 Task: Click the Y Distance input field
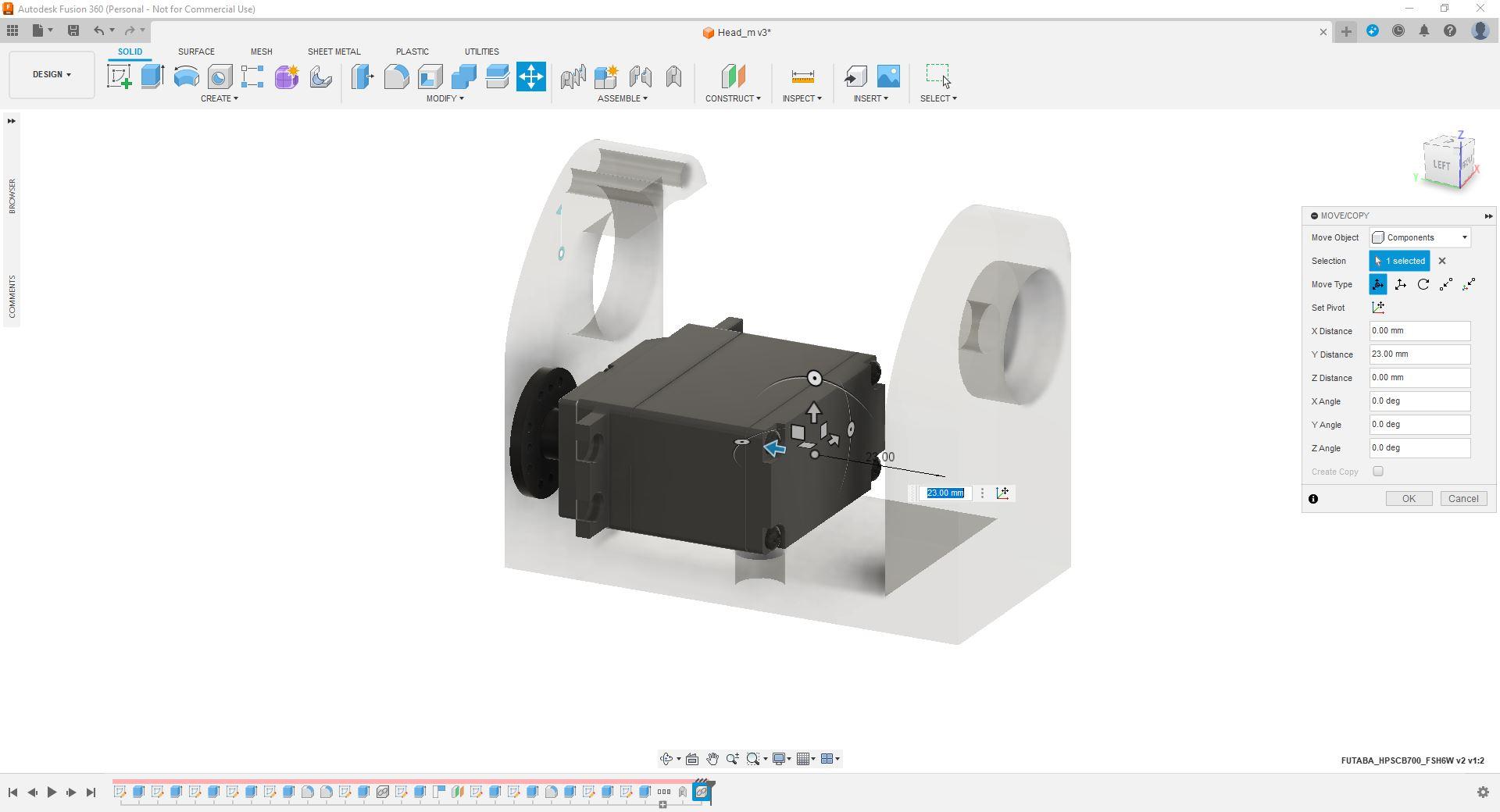pyautogui.click(x=1420, y=354)
